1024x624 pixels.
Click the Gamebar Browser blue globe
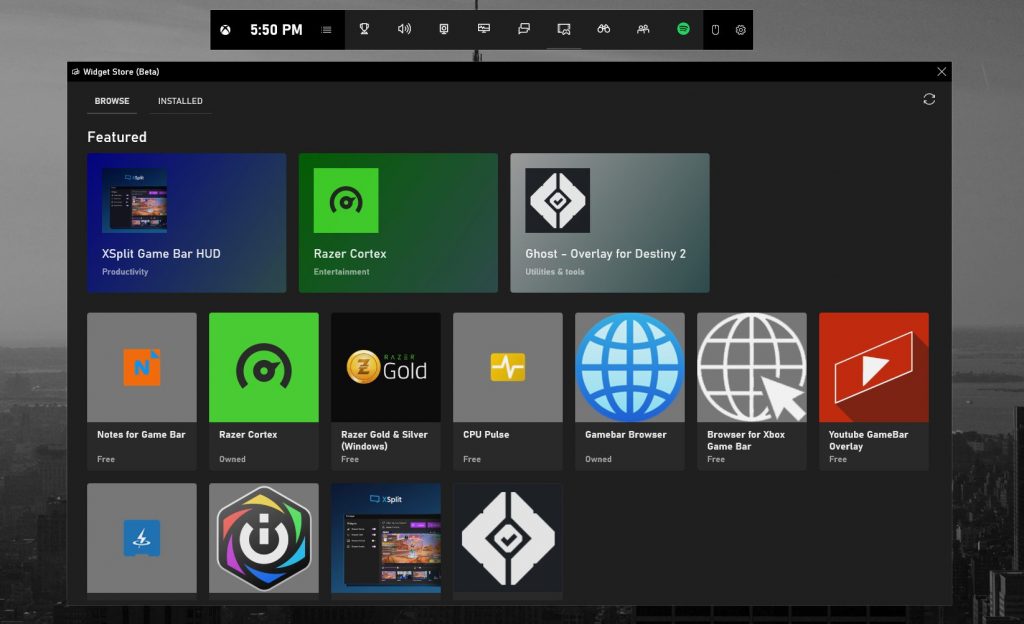pyautogui.click(x=630, y=367)
